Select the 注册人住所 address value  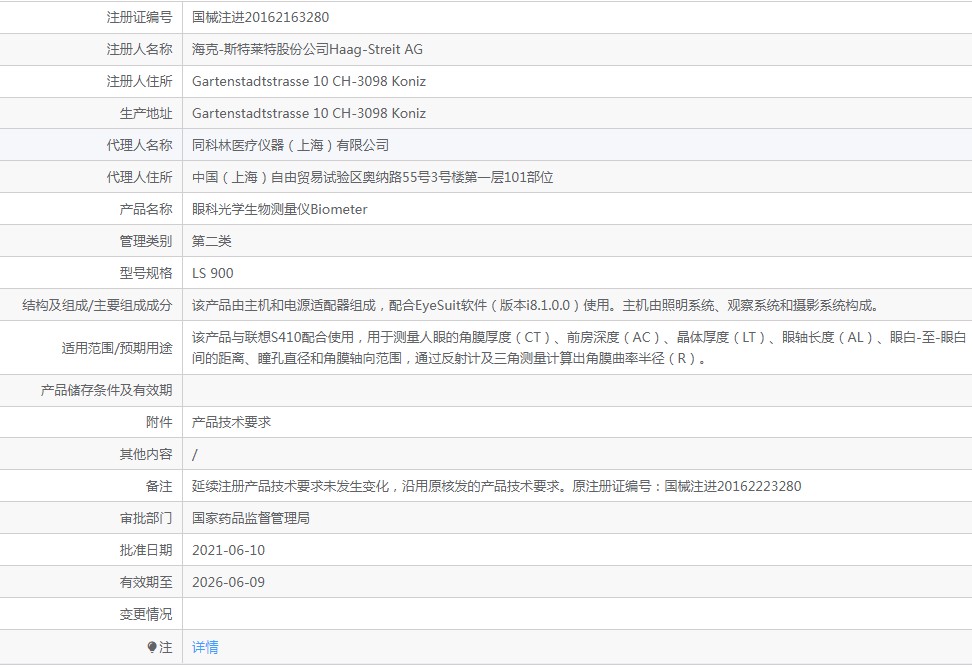[309, 81]
